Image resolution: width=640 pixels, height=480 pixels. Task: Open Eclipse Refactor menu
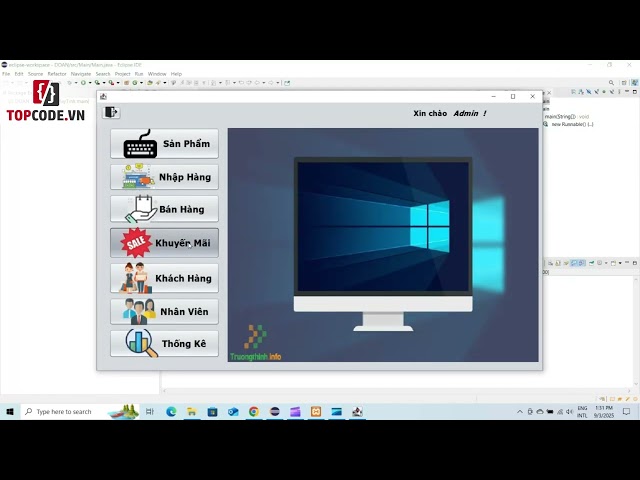(57, 74)
